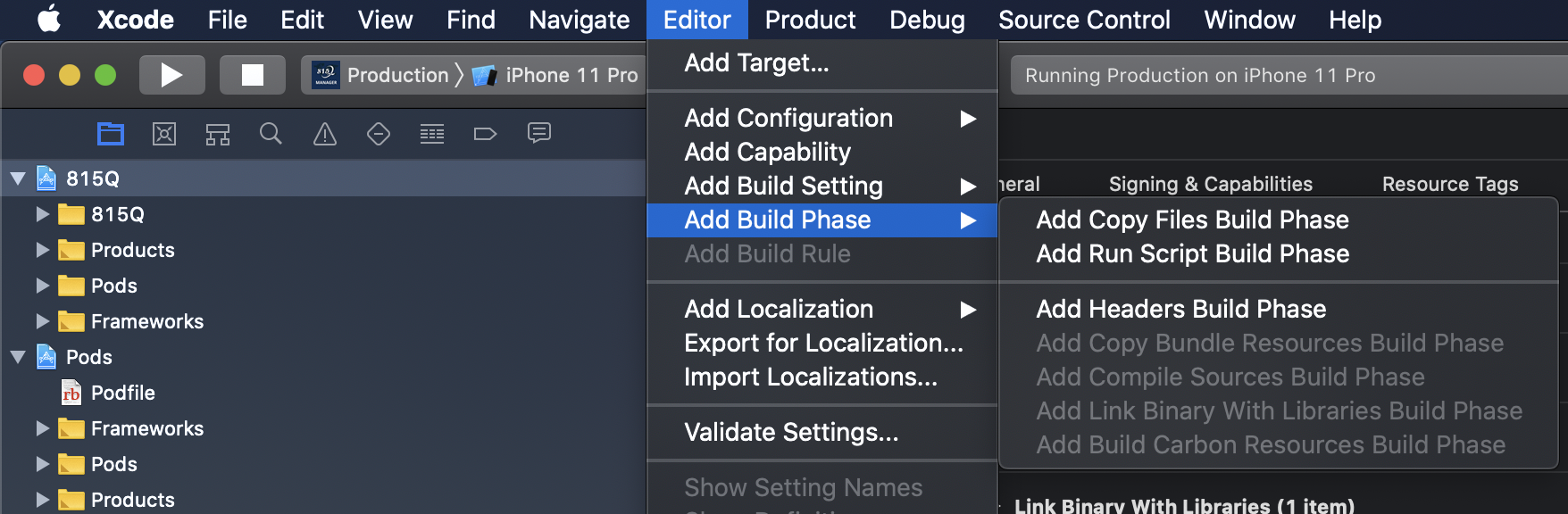This screenshot has width=1568, height=514.
Task: Open the Test navigator diamond icon
Action: [x=379, y=134]
